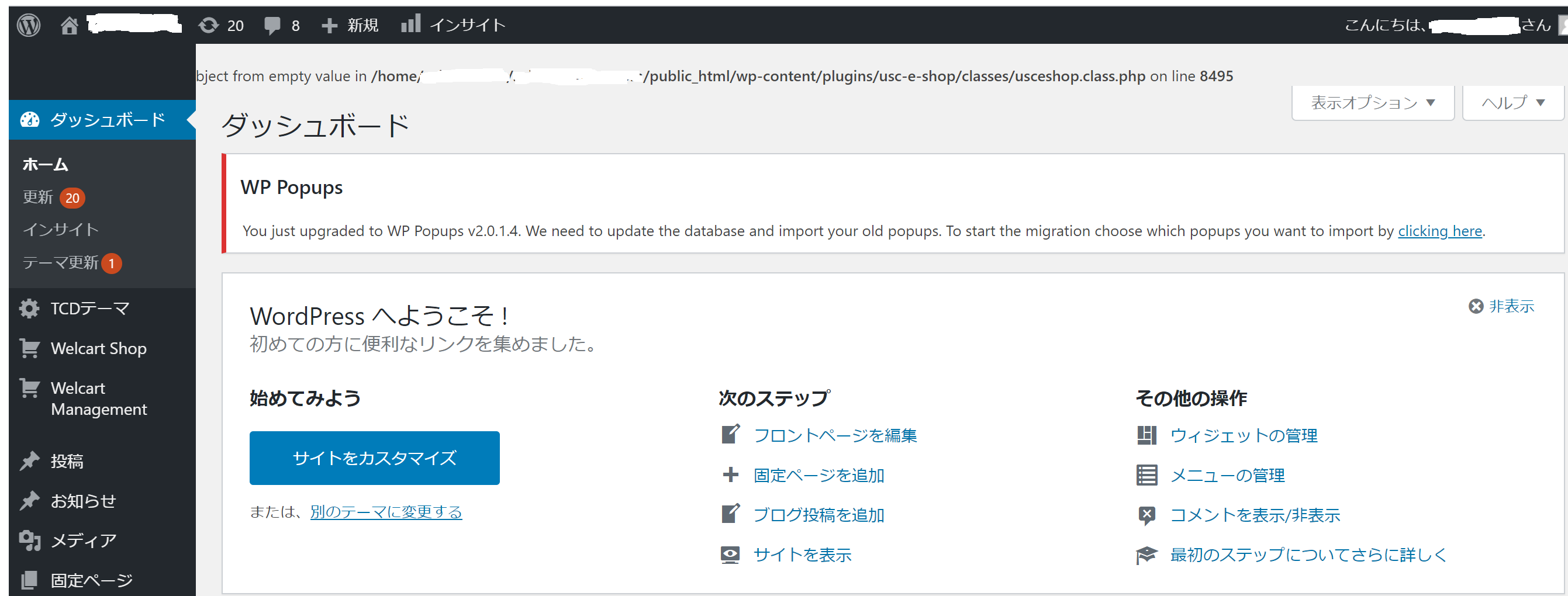
Task: Open 固定ページ menu label in sidebar
Action: (x=91, y=580)
